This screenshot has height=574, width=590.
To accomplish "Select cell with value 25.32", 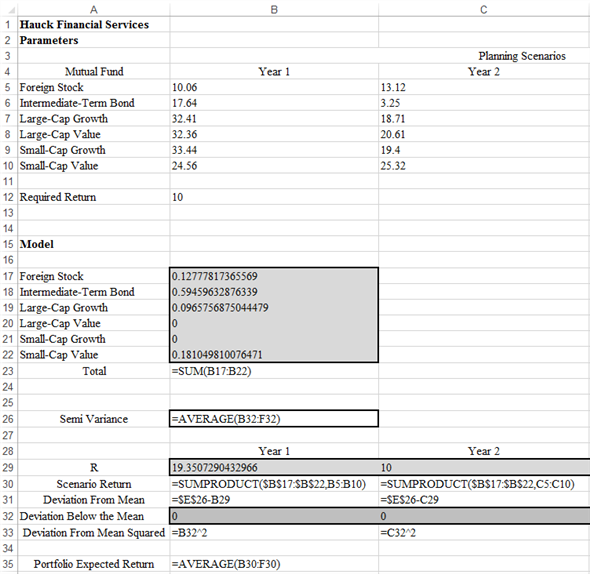I will click(484, 166).
